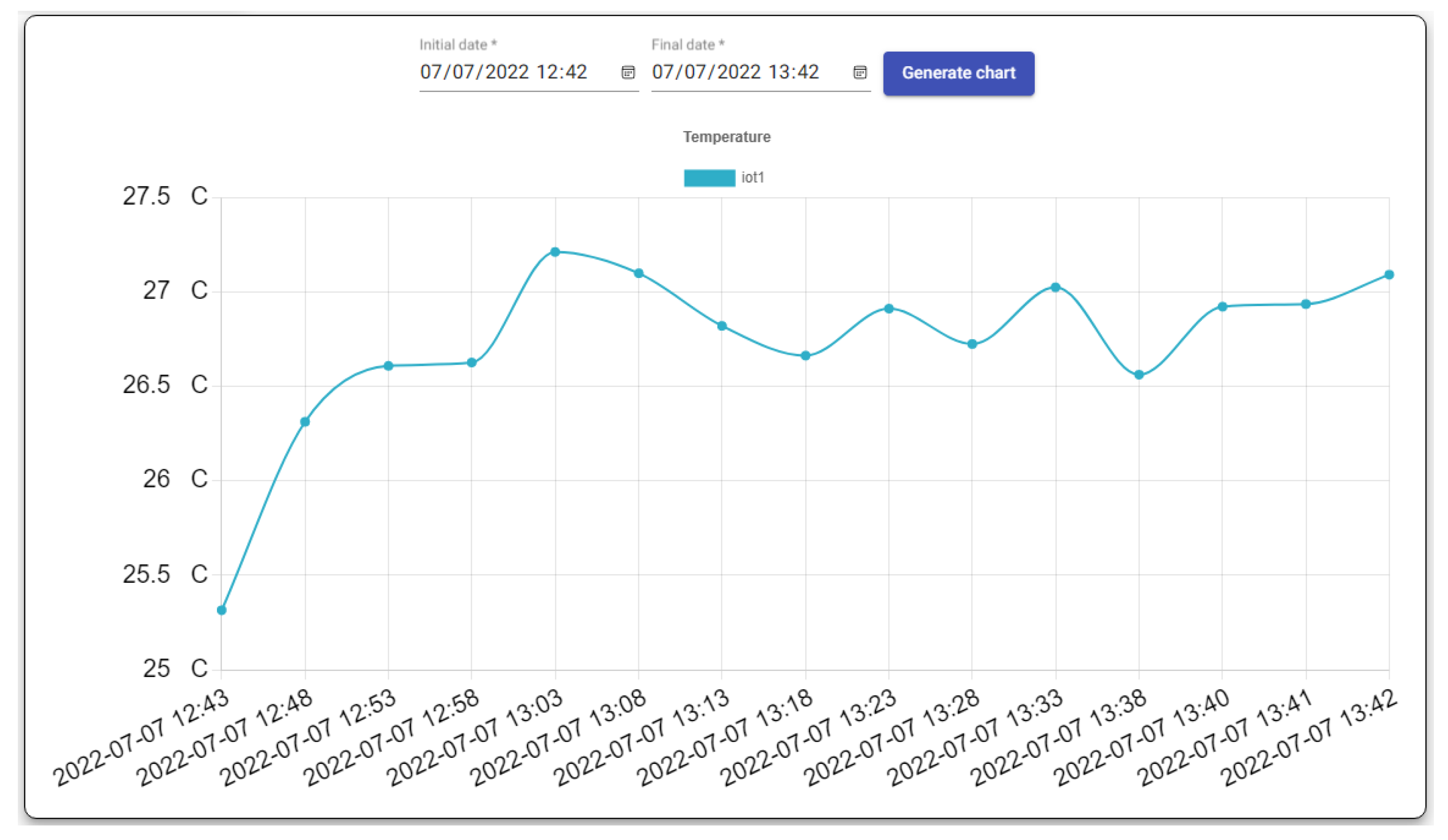This screenshot has height=840, width=1448.
Task: Click the Generate chart button
Action: click(958, 73)
